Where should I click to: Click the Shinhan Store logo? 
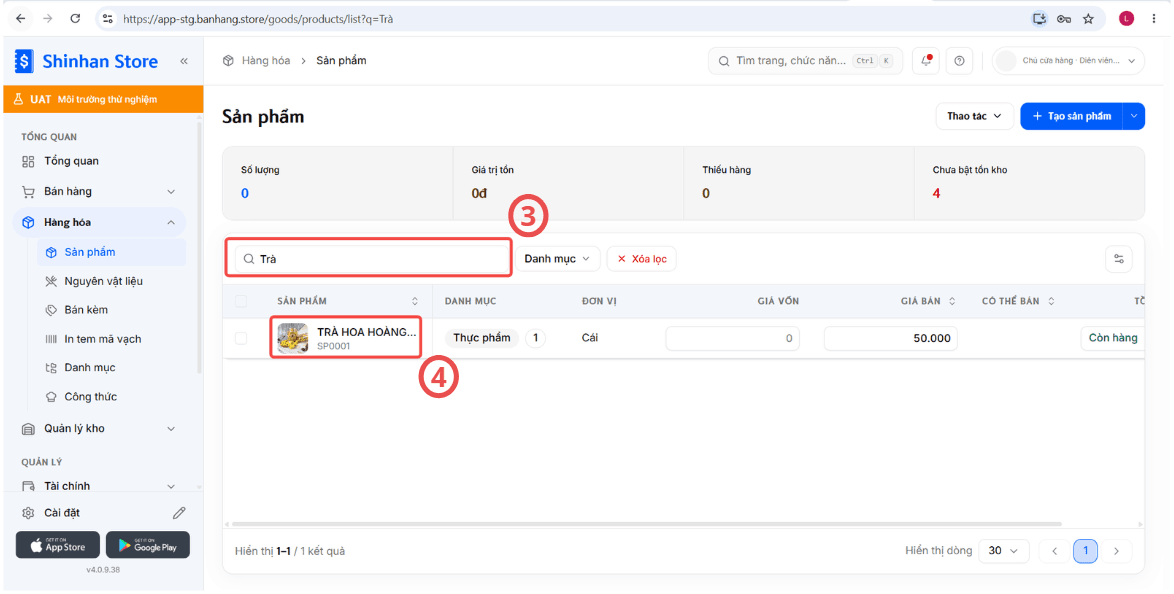(x=86, y=61)
